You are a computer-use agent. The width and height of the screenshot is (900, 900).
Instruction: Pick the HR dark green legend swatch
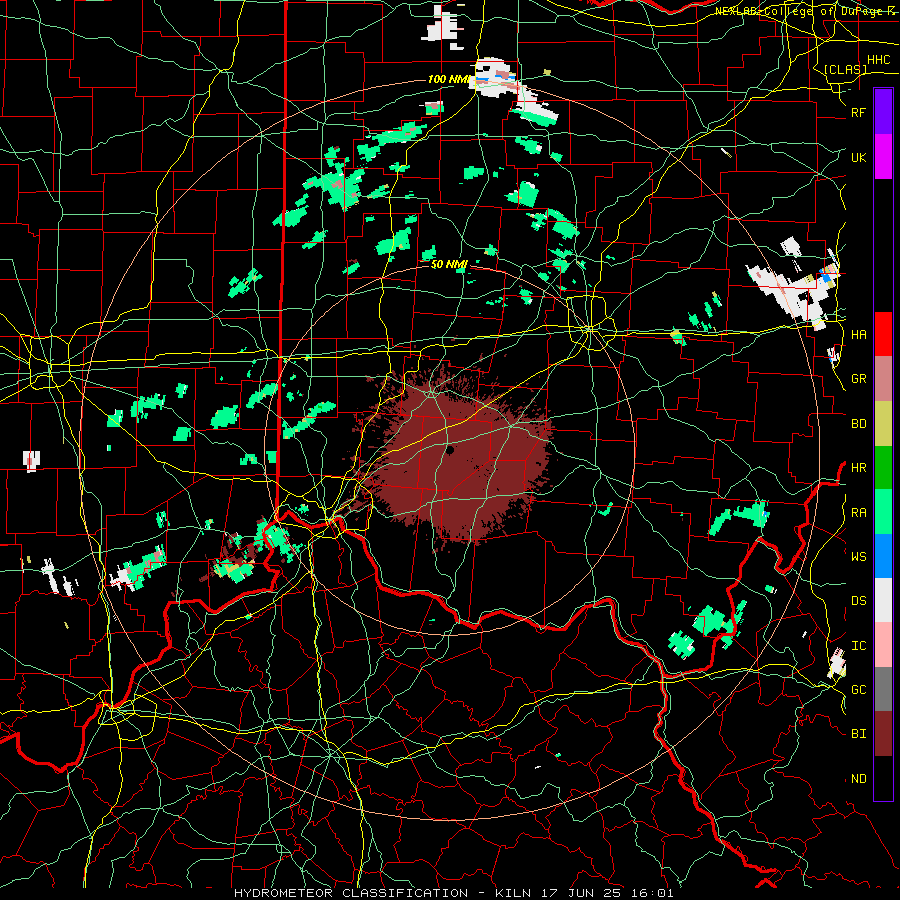[883, 468]
